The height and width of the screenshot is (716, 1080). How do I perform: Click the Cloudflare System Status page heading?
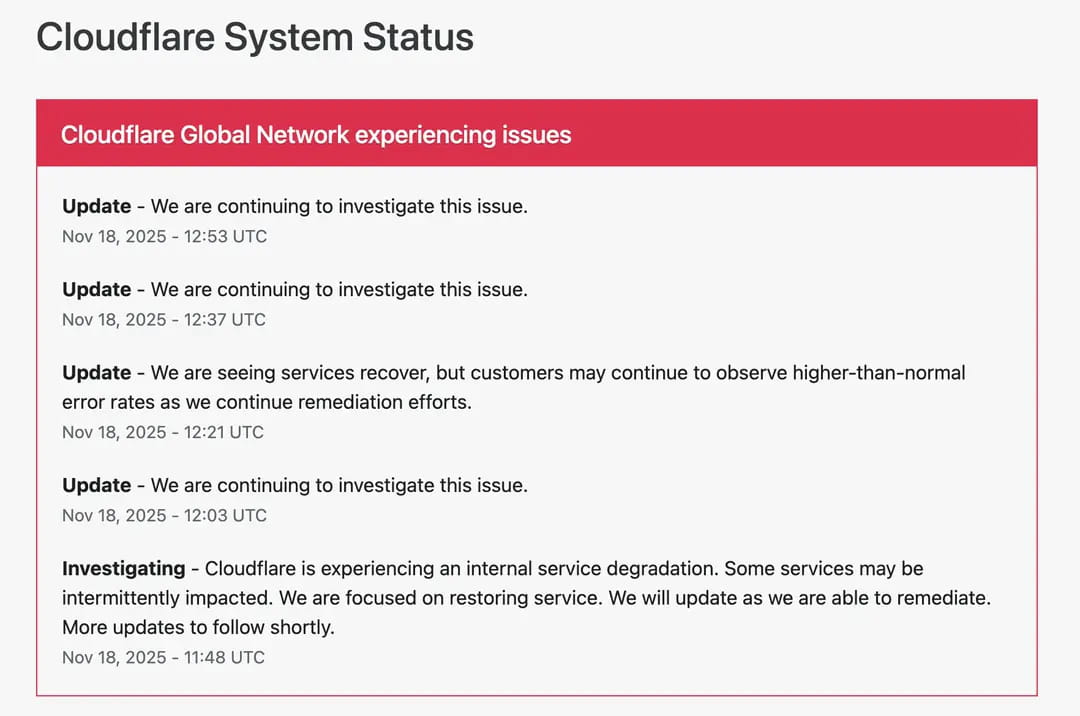255,37
